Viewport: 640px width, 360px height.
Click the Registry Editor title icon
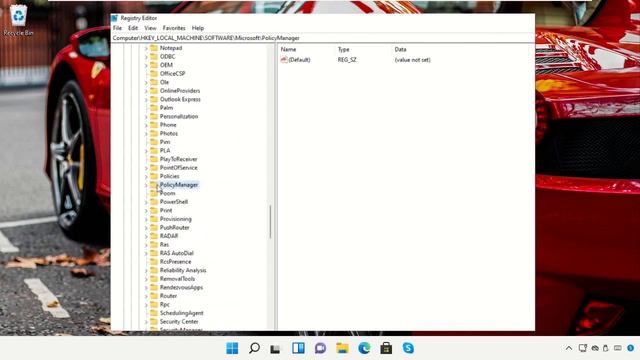pos(115,18)
